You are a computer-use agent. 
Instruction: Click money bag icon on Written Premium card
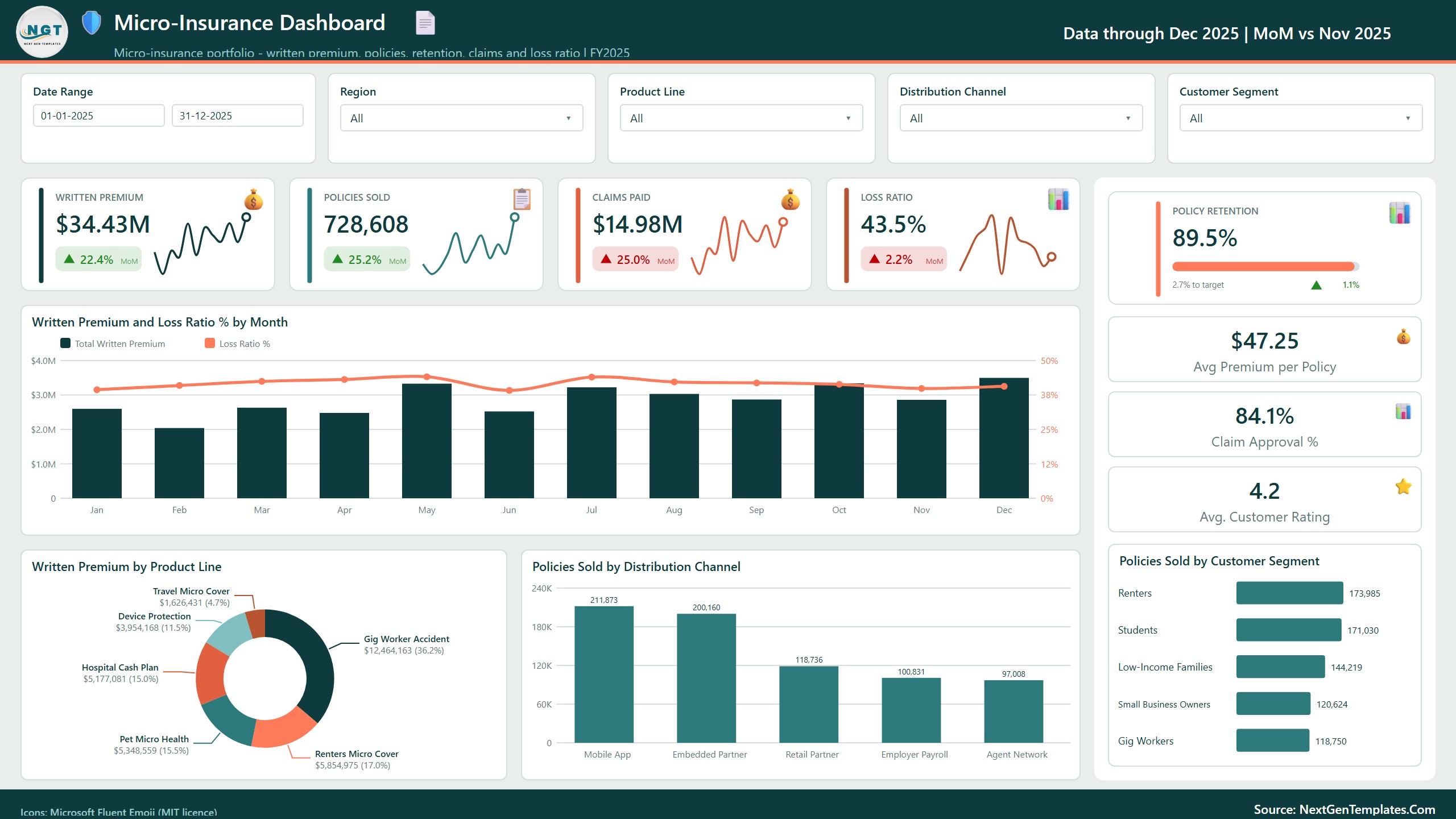pyautogui.click(x=254, y=200)
